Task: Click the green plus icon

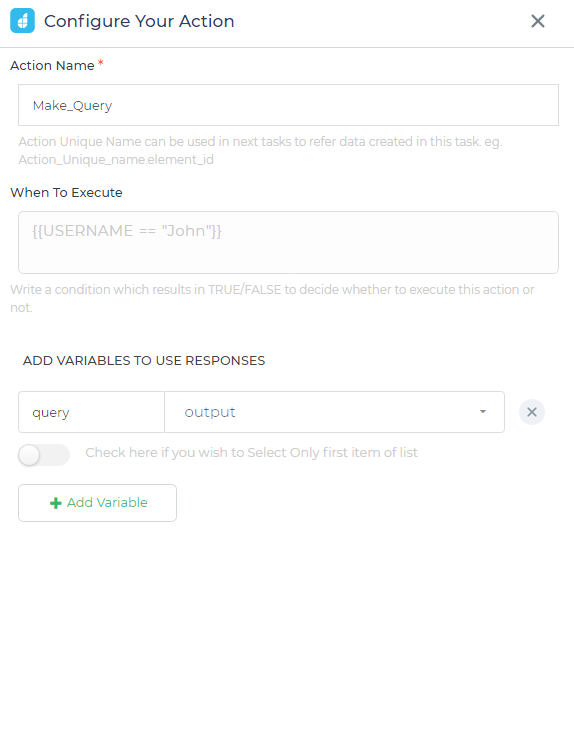Action: click(x=55, y=503)
